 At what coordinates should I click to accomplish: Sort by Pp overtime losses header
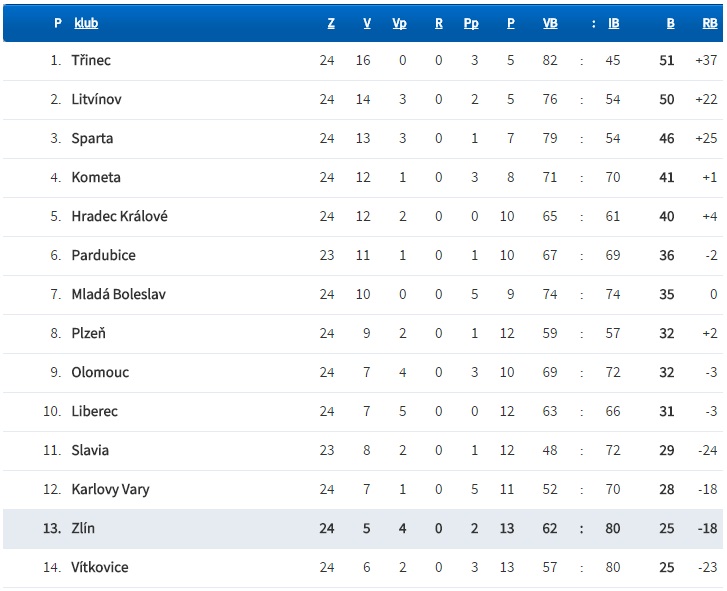tap(471, 23)
